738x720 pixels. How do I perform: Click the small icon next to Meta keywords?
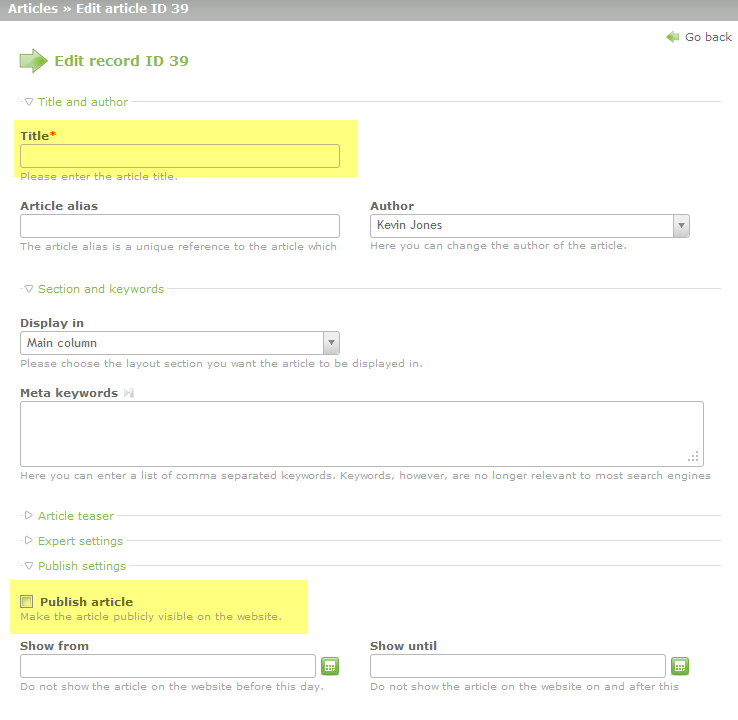click(128, 393)
